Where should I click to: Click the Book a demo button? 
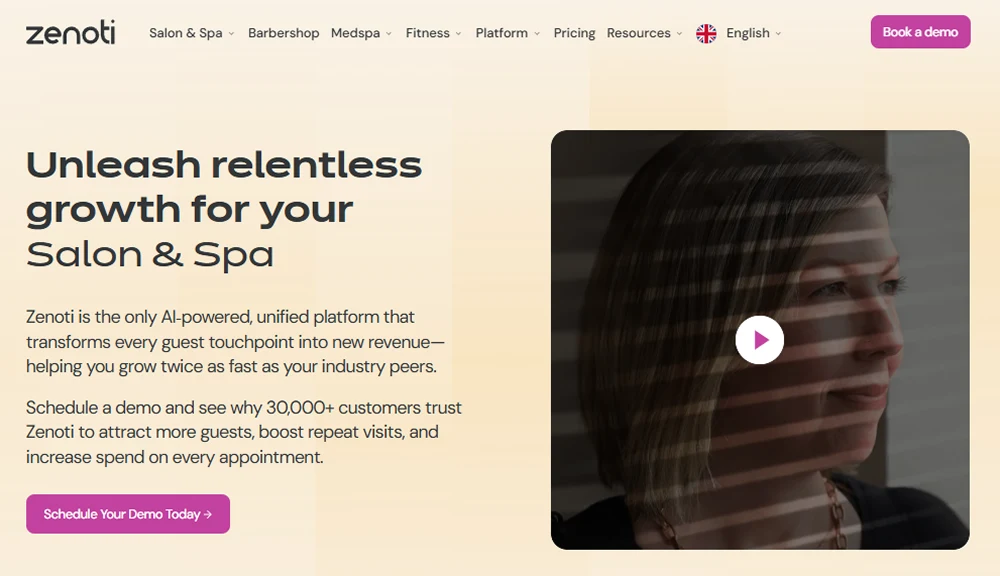(920, 32)
